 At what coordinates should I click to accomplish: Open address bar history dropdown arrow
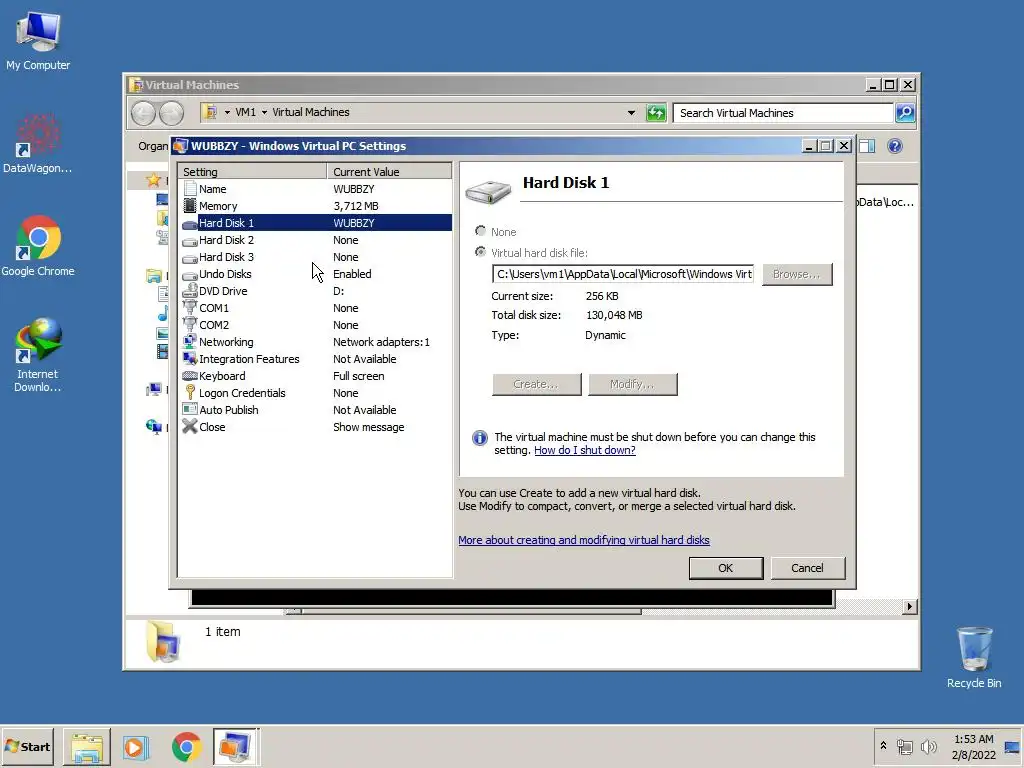click(631, 113)
